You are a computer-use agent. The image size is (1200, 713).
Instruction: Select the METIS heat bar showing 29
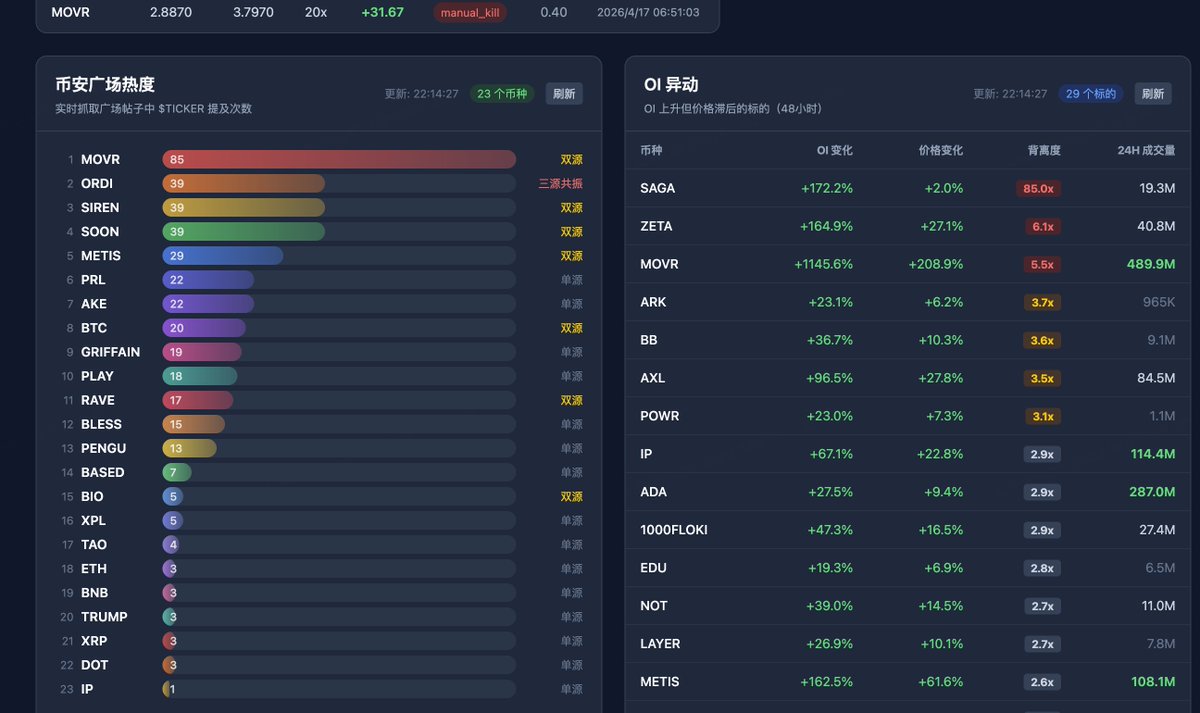[223, 256]
